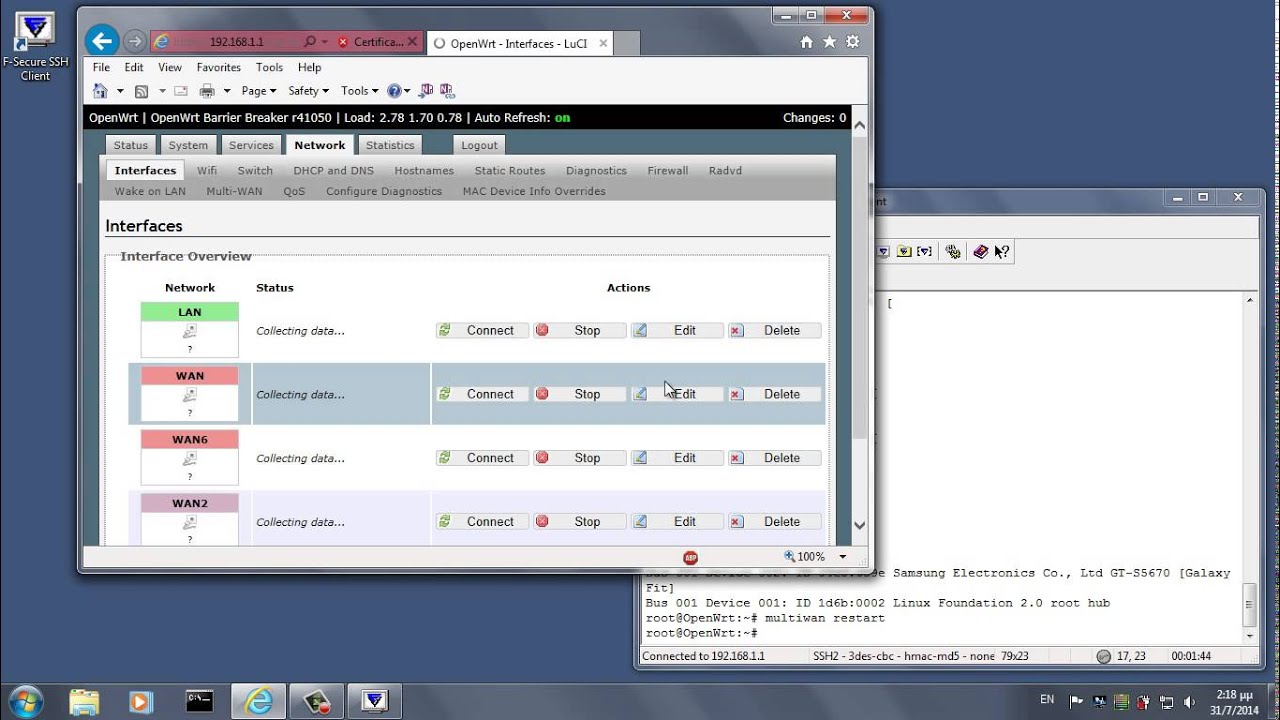
Task: Open Windows Media Player from taskbar
Action: point(141,701)
